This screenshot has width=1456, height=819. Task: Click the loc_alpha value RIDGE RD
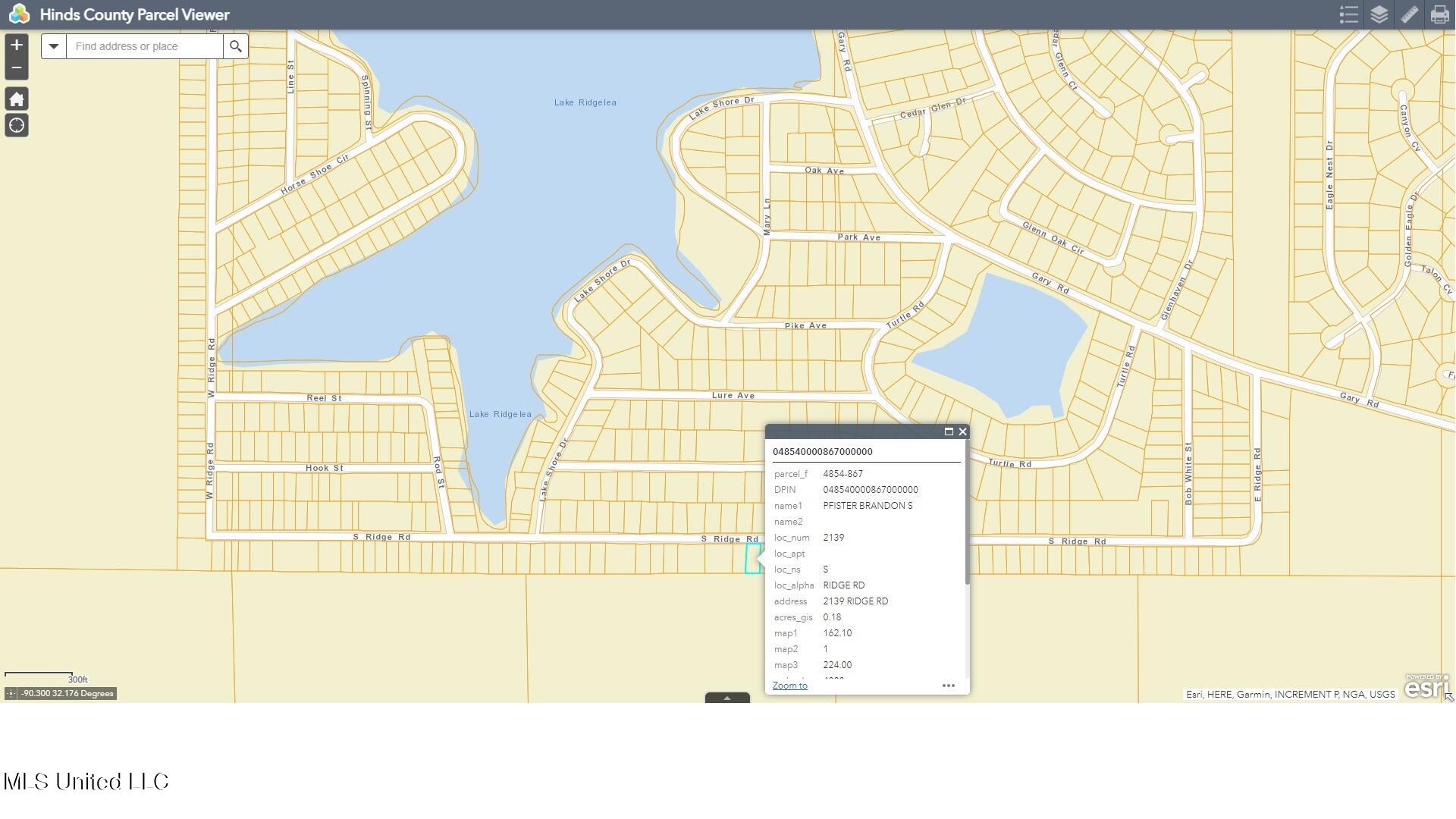844,585
